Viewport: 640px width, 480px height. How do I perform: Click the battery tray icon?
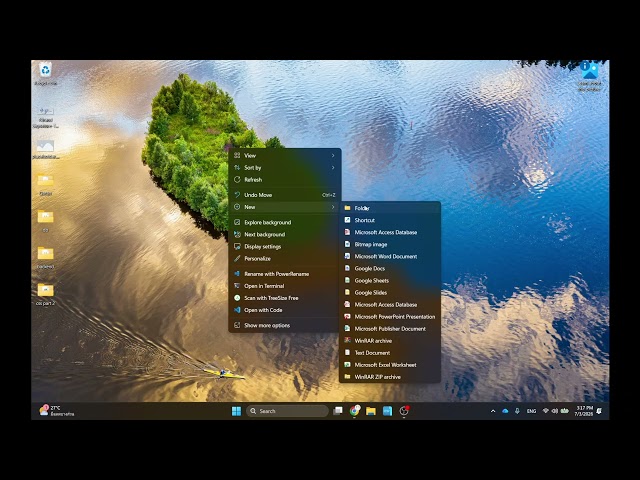coord(564,411)
